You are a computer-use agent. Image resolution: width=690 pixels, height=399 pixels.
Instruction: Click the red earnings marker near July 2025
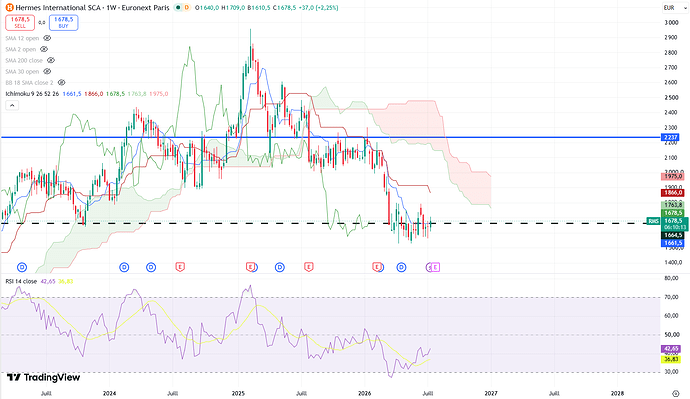(x=308, y=267)
